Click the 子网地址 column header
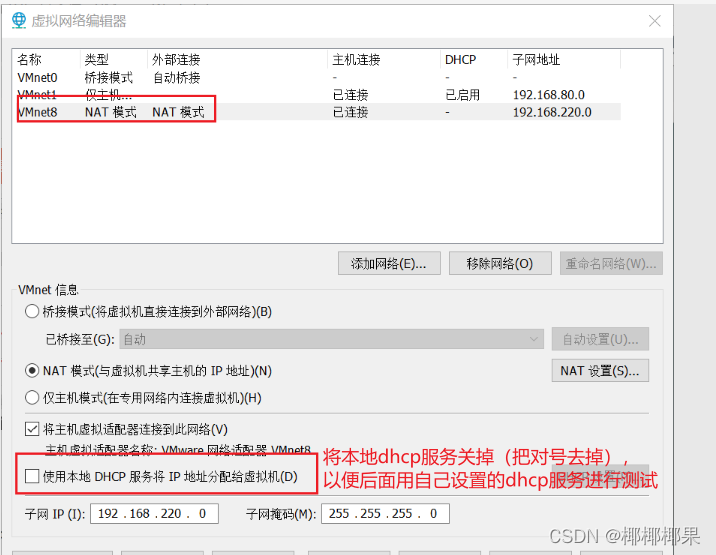The width and height of the screenshot is (716, 555). (564, 59)
